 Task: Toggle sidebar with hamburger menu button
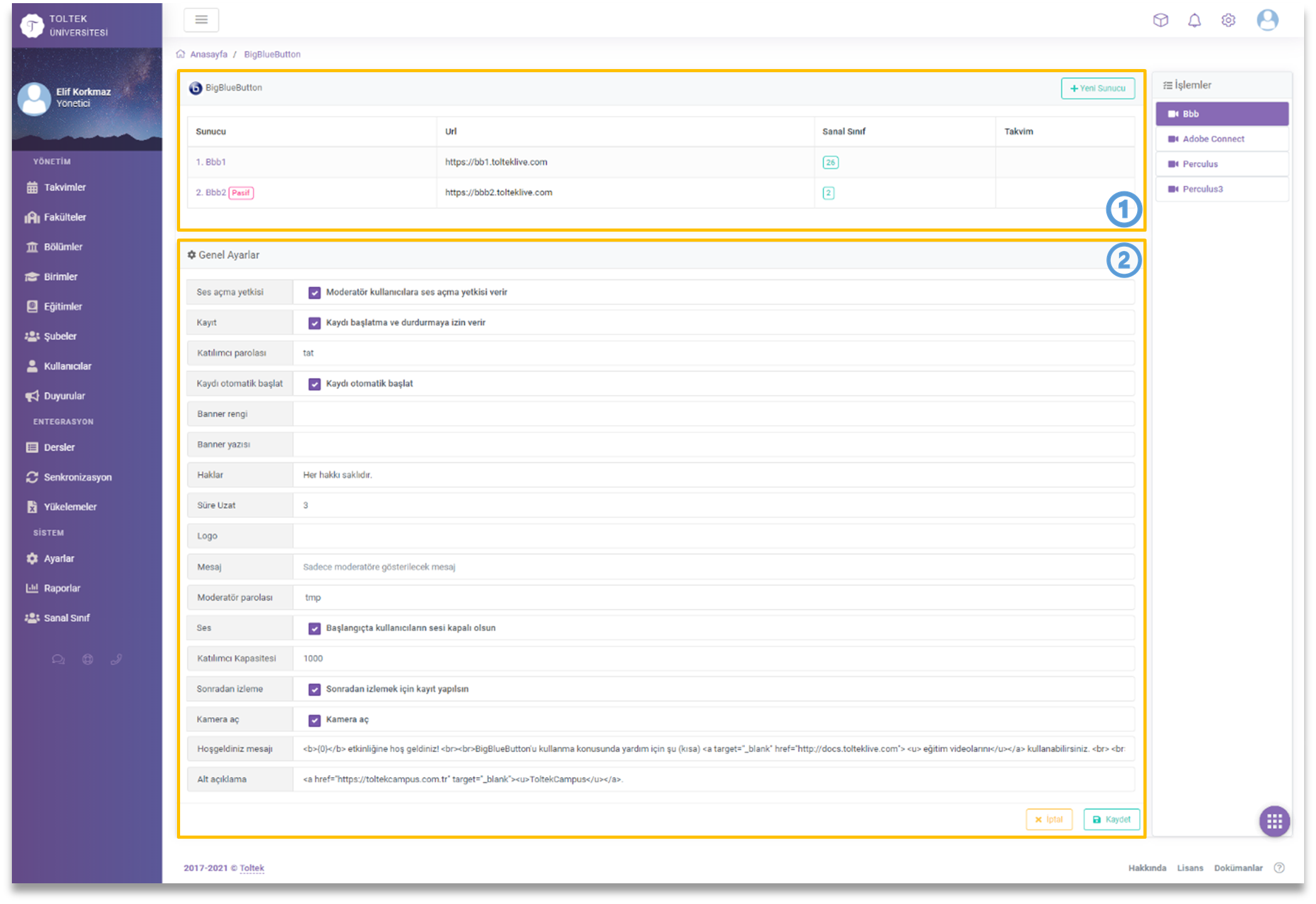click(x=201, y=20)
